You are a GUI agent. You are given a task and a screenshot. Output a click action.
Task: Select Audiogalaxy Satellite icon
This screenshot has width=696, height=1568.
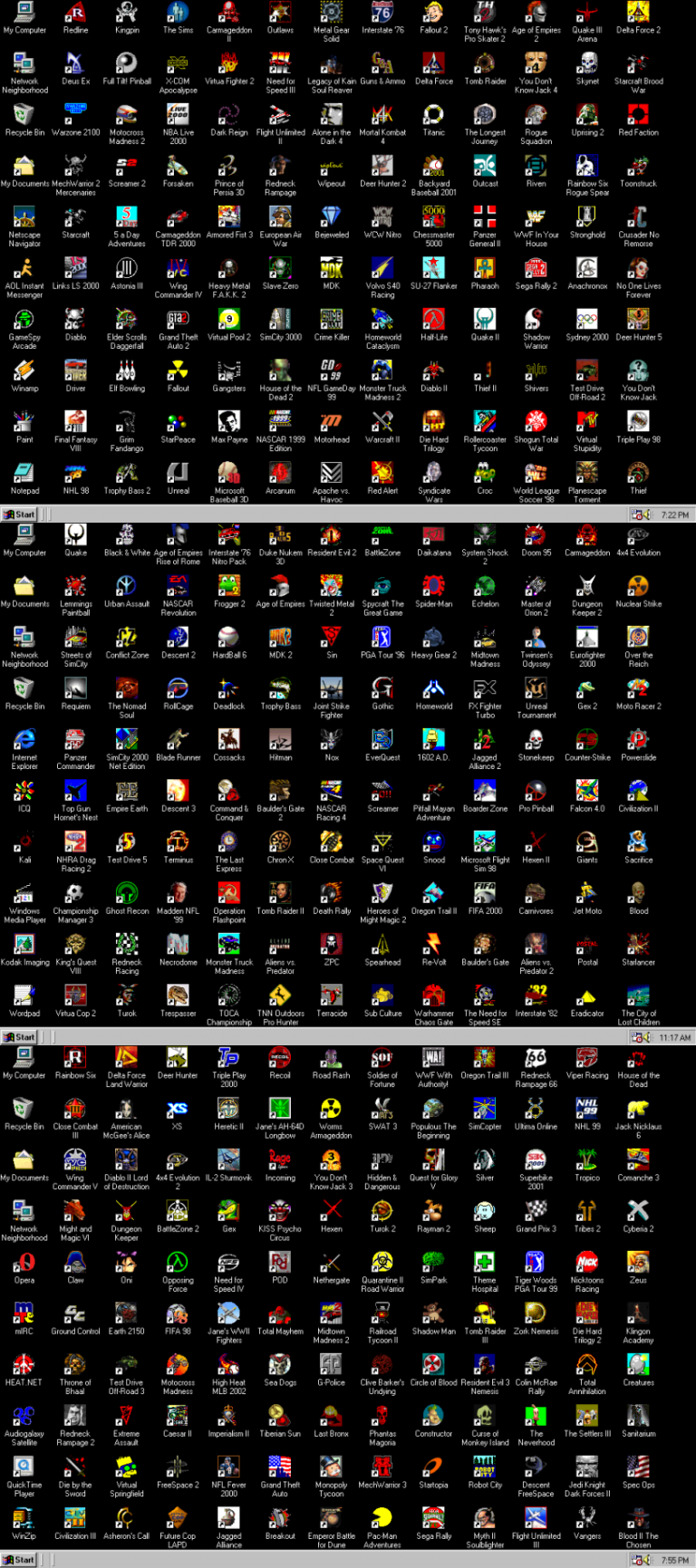(x=24, y=1415)
